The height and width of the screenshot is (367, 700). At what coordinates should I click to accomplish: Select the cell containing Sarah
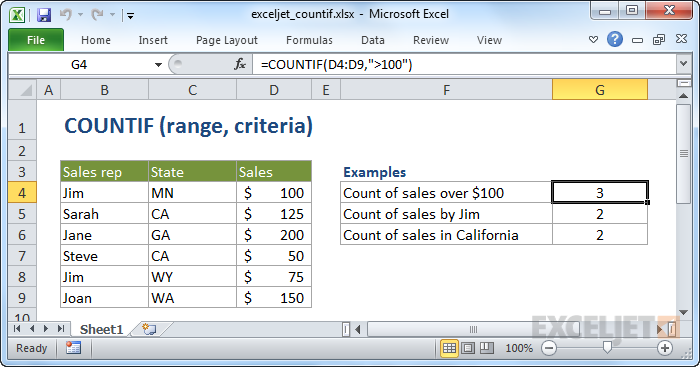pos(104,214)
